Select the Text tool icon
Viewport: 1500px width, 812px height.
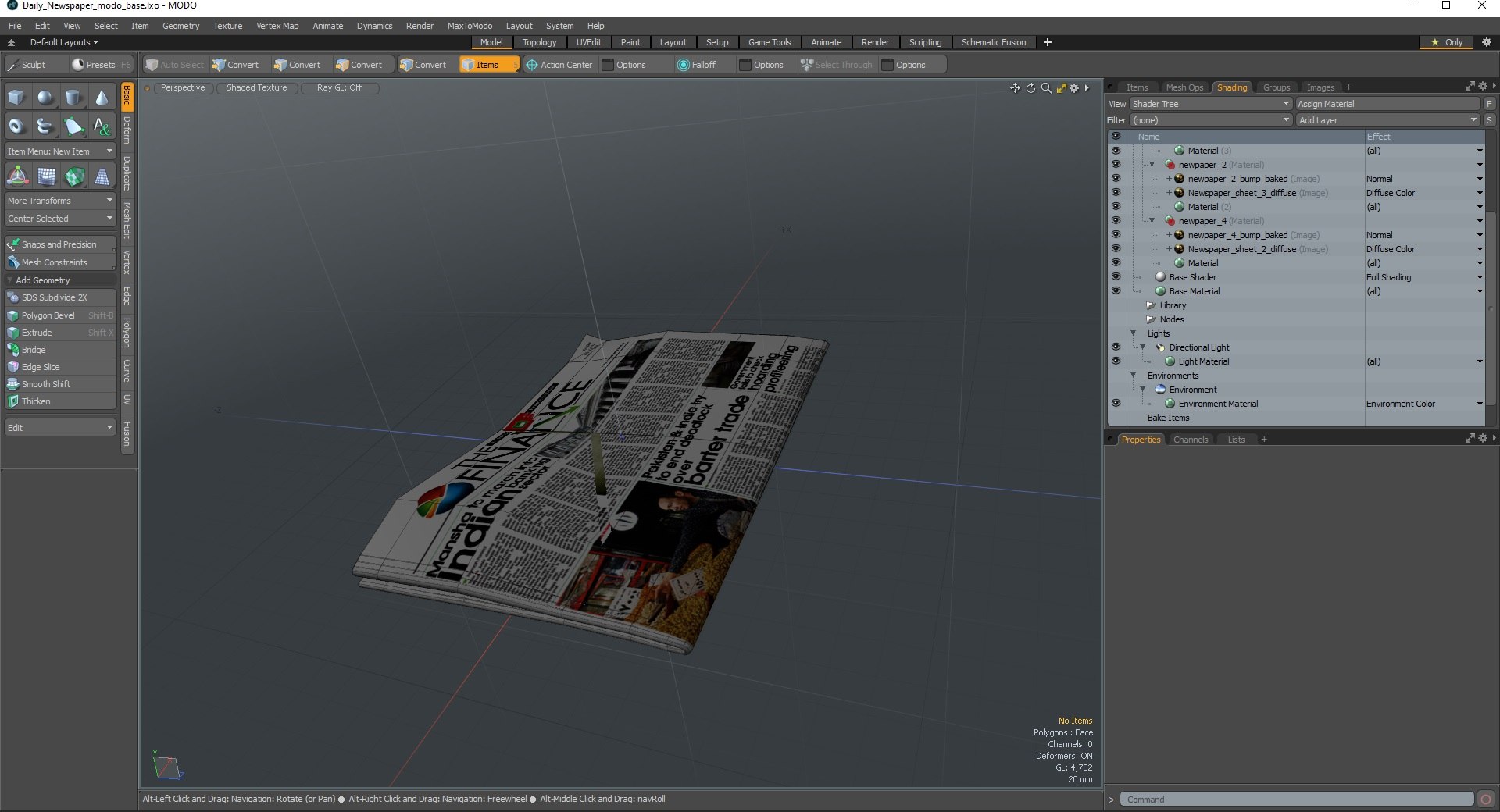[x=102, y=126]
